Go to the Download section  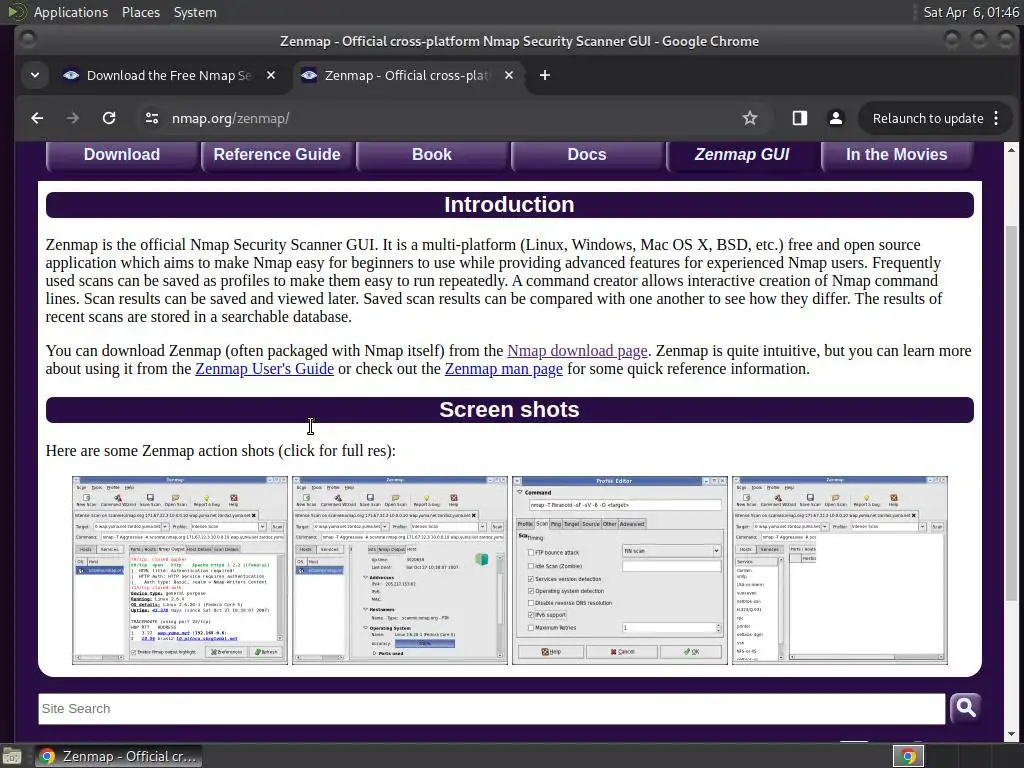click(121, 155)
